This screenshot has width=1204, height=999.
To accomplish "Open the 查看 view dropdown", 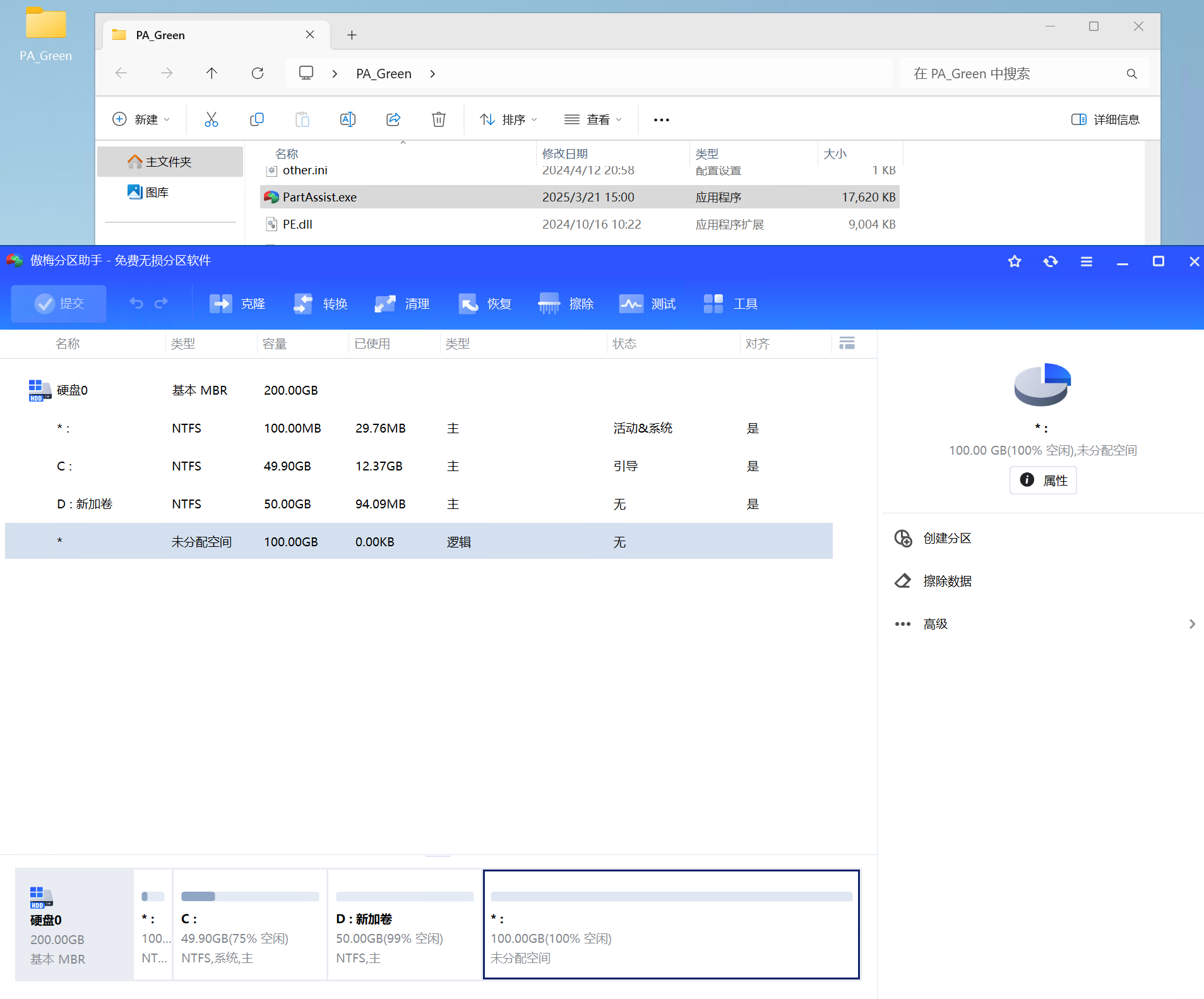I will click(593, 119).
